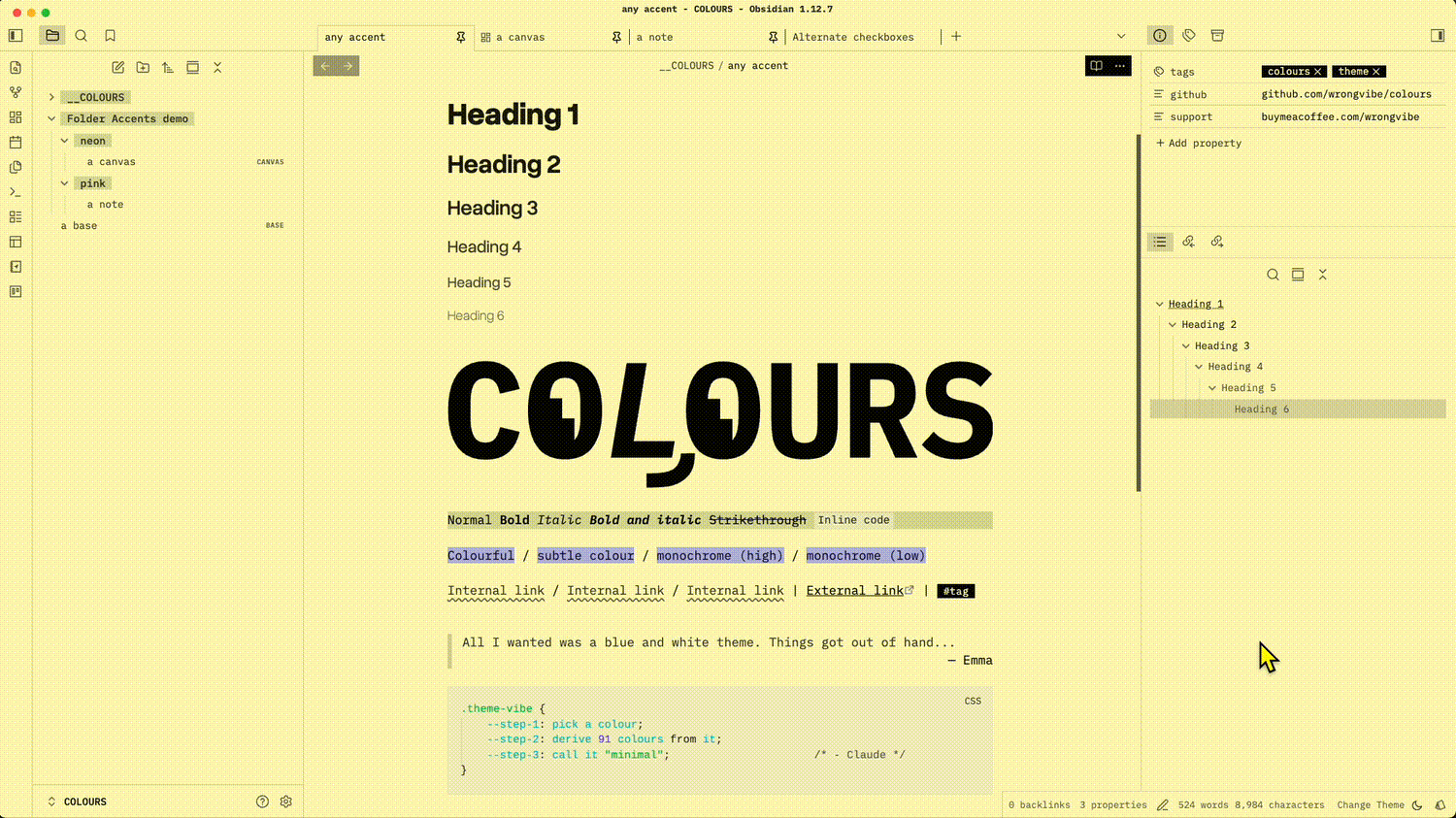
Task: Open the quick switcher ribbon icon
Action: 16,68
